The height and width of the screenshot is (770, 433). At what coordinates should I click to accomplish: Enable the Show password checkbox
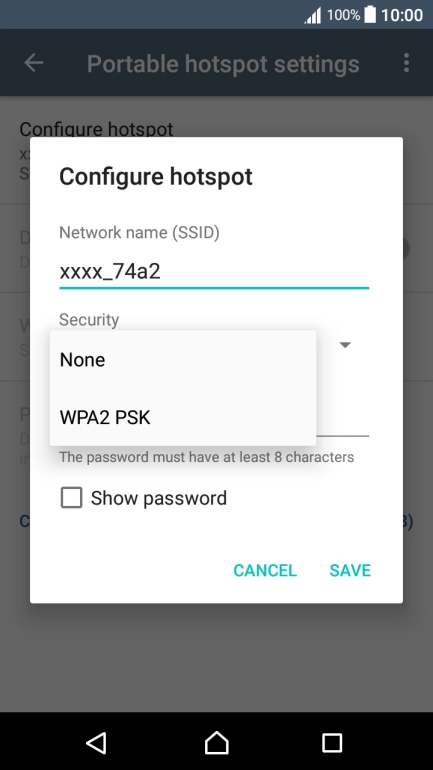coord(71,497)
